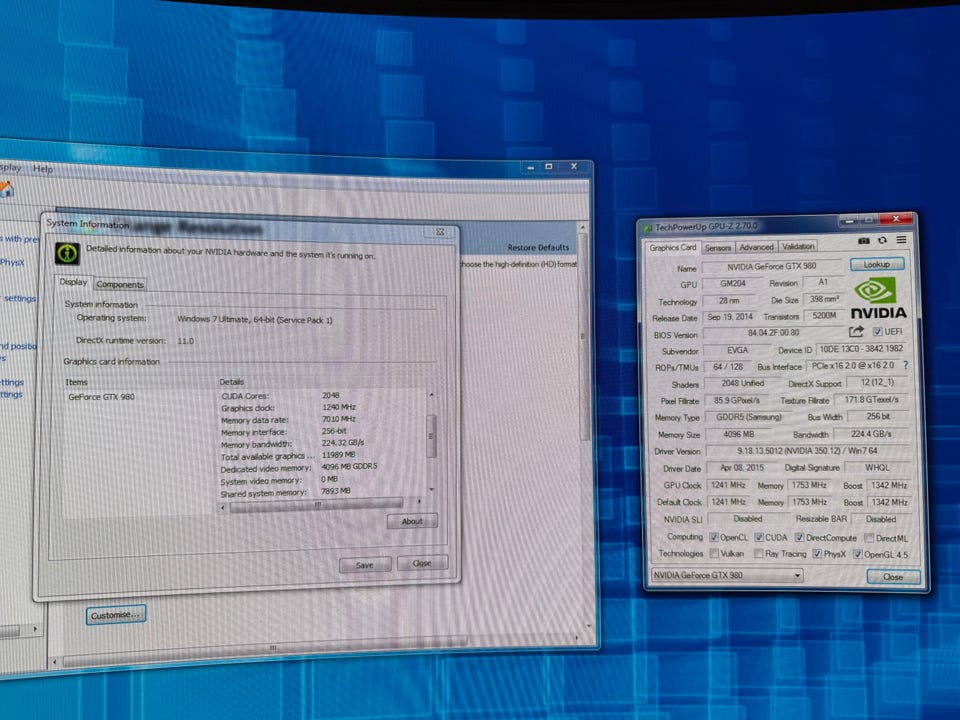Toggle the OpenGL 4.5 checkbox

858,555
